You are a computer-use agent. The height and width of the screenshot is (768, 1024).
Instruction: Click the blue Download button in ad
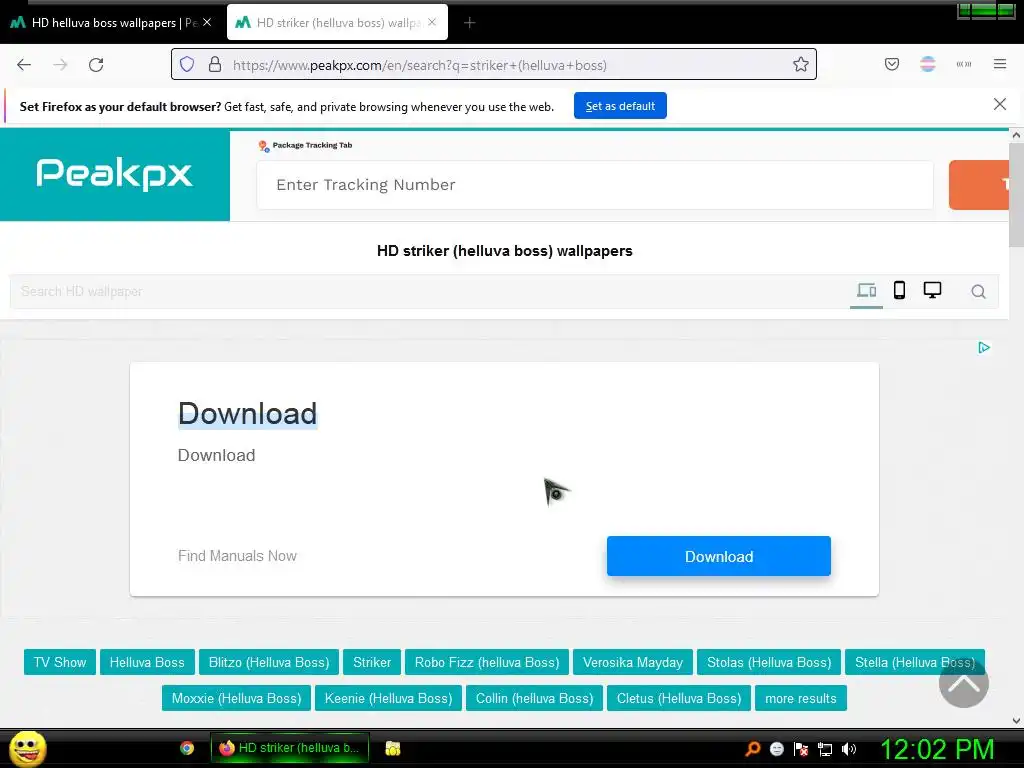(718, 556)
